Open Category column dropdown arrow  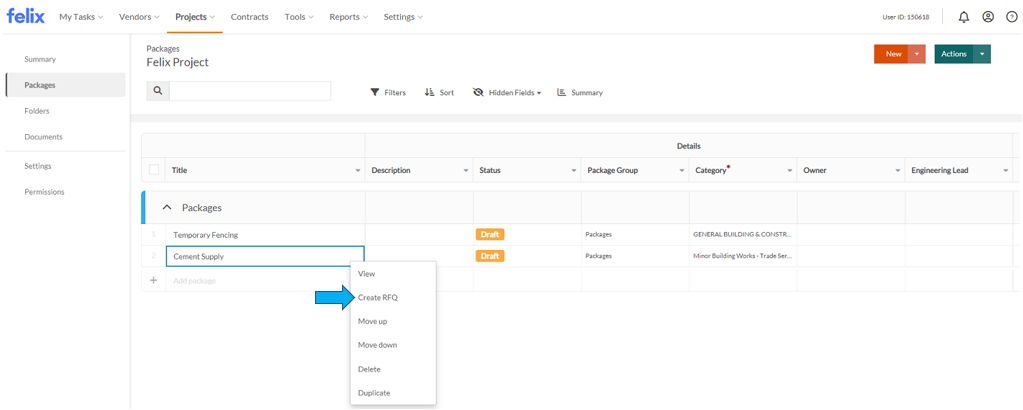pyautogui.click(x=789, y=170)
